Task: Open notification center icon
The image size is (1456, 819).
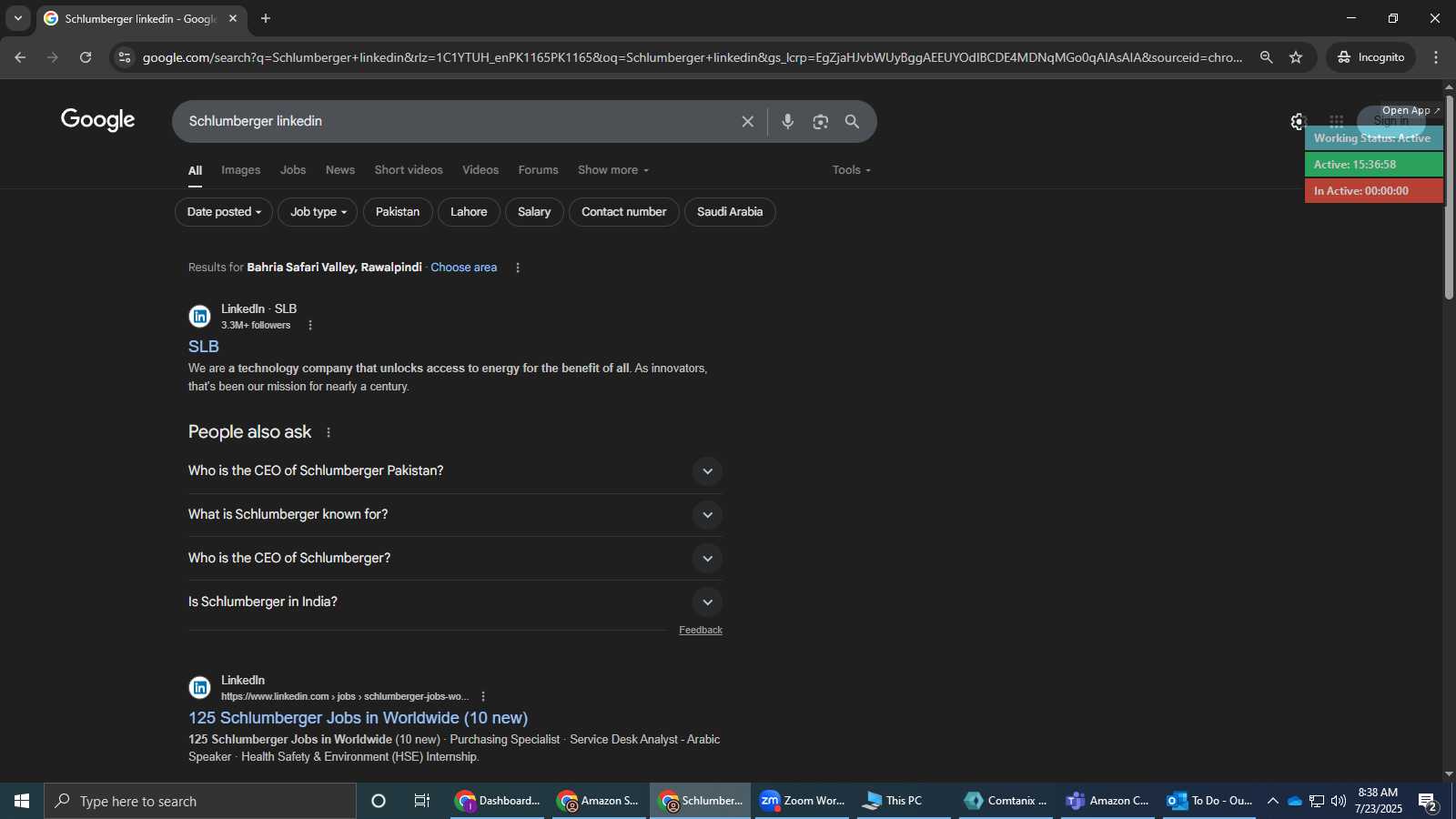Action: click(1428, 801)
